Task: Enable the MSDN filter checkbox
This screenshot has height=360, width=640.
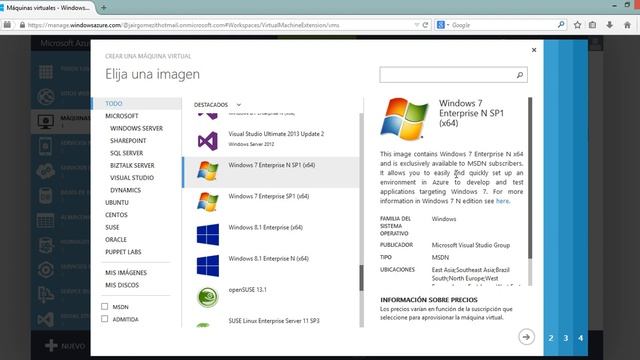Action: click(104, 306)
